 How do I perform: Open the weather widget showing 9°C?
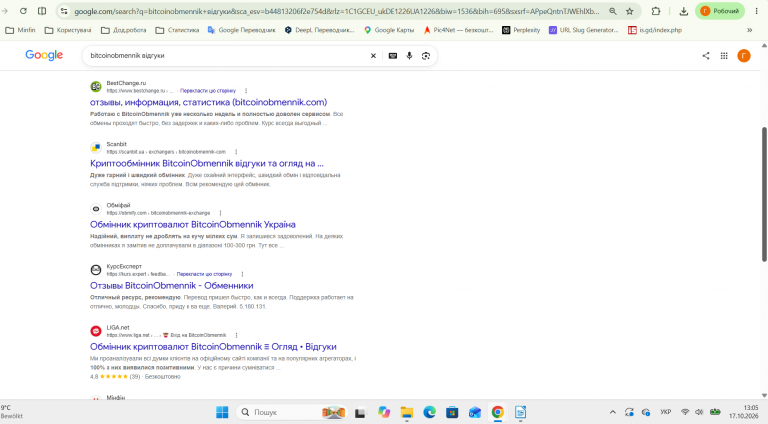(12, 412)
